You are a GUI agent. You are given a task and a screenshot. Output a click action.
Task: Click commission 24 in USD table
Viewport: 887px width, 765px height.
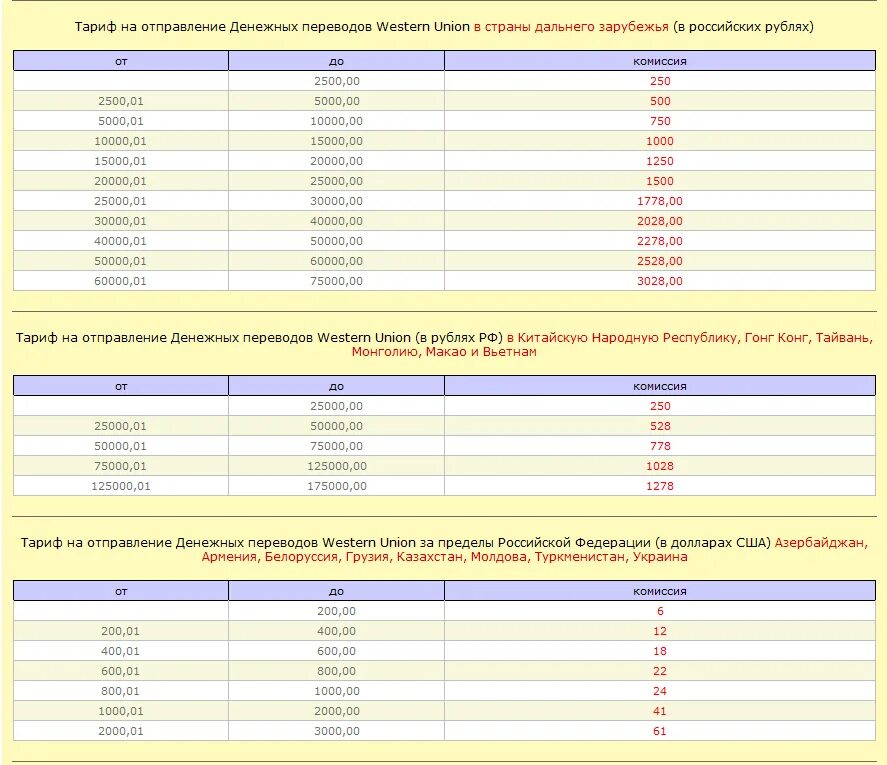click(660, 691)
